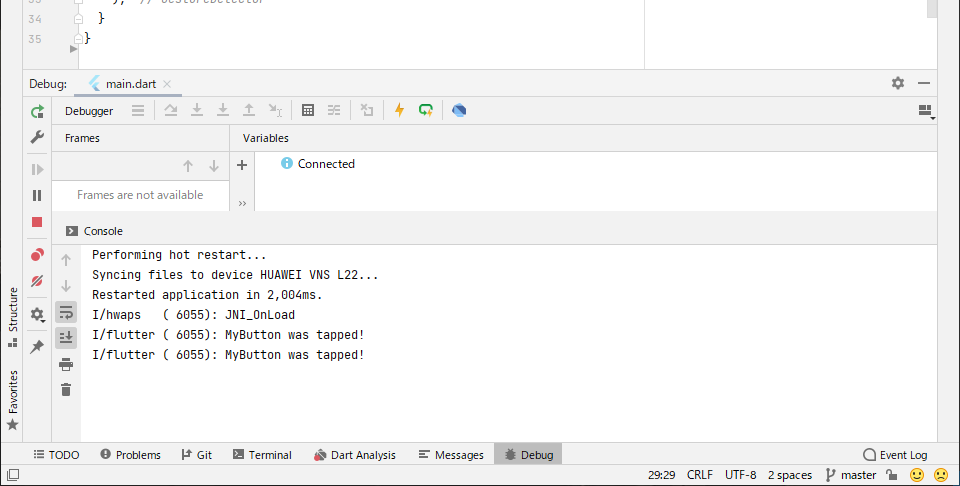Open the Favorites side panel
The height and width of the screenshot is (486, 960).
pyautogui.click(x=13, y=400)
